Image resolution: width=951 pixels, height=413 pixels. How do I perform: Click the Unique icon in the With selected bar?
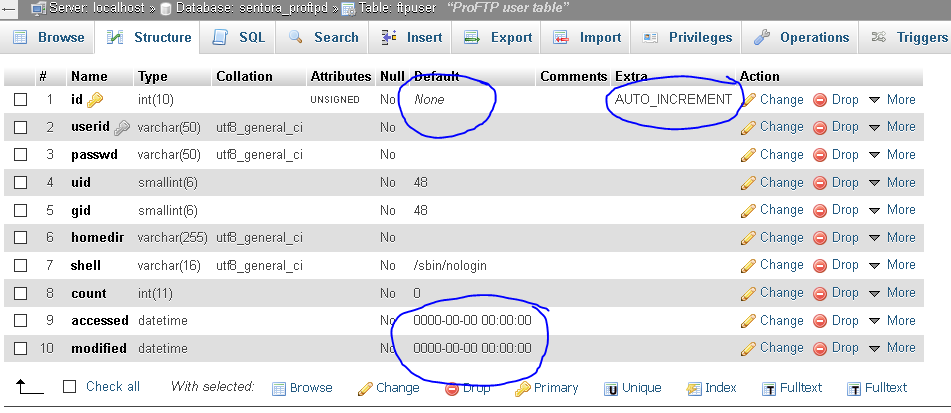click(611, 389)
